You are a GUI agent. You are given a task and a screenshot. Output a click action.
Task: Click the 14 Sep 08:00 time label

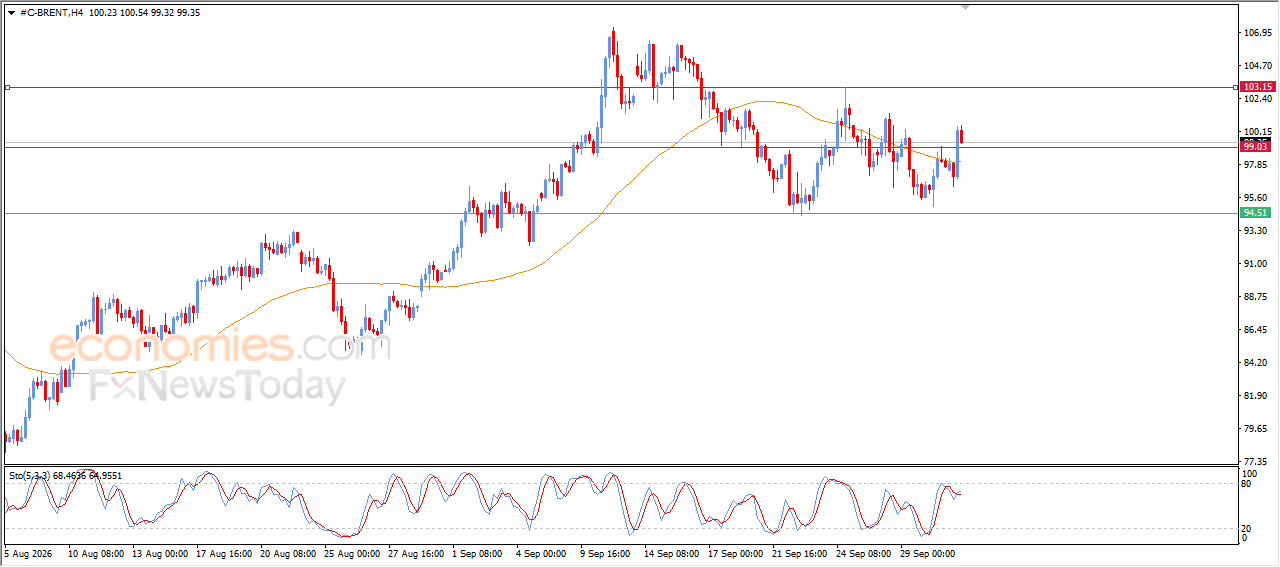tap(672, 552)
